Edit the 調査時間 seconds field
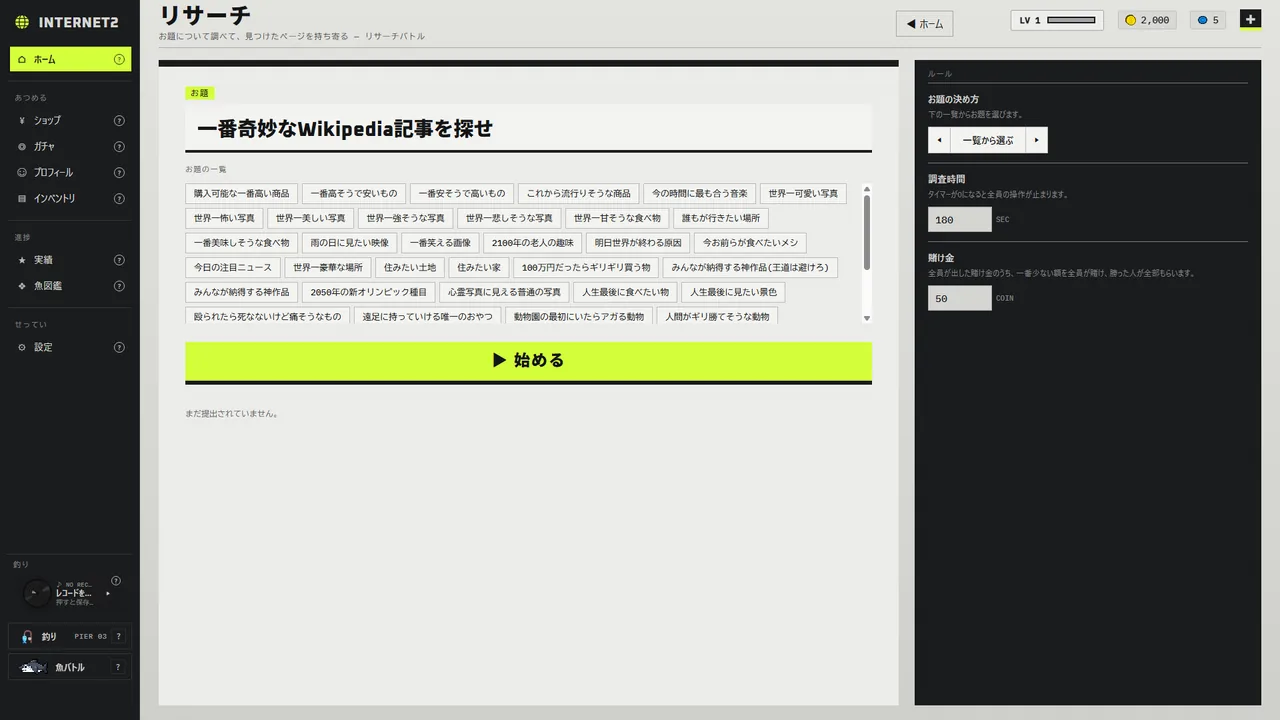The height and width of the screenshot is (720, 1280). [x=959, y=220]
